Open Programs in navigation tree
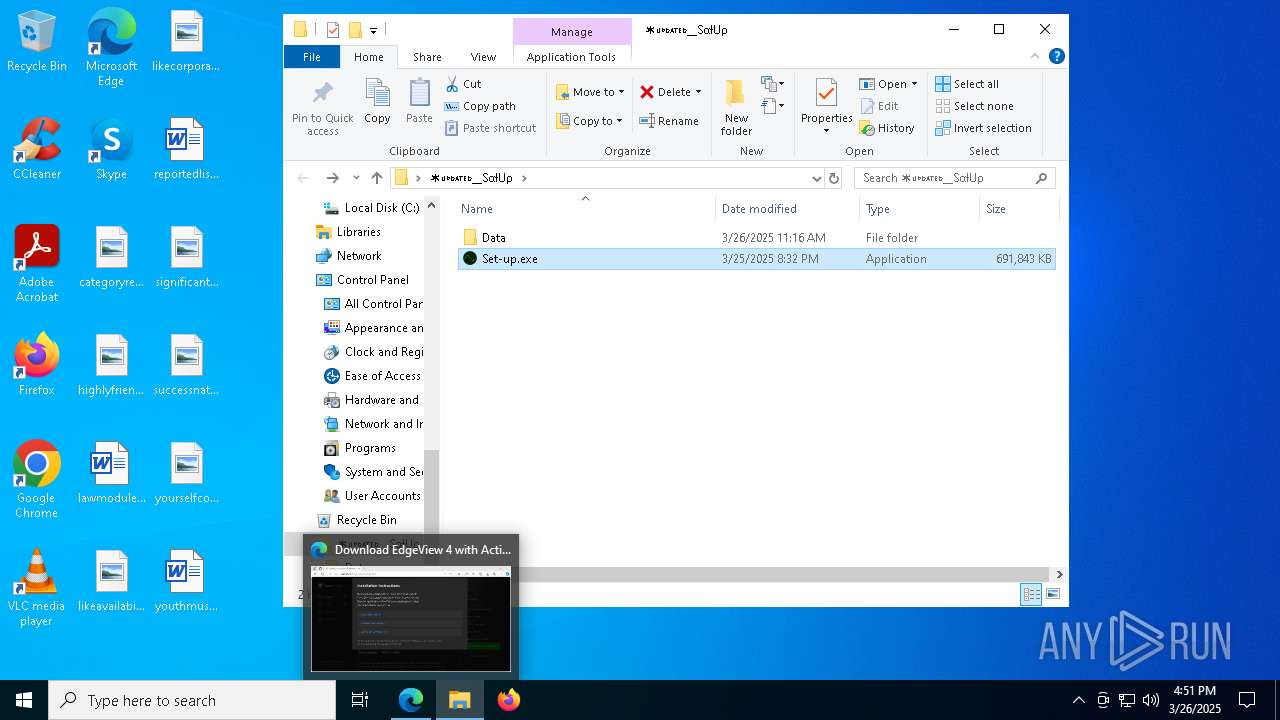The image size is (1280, 720). coord(360,448)
